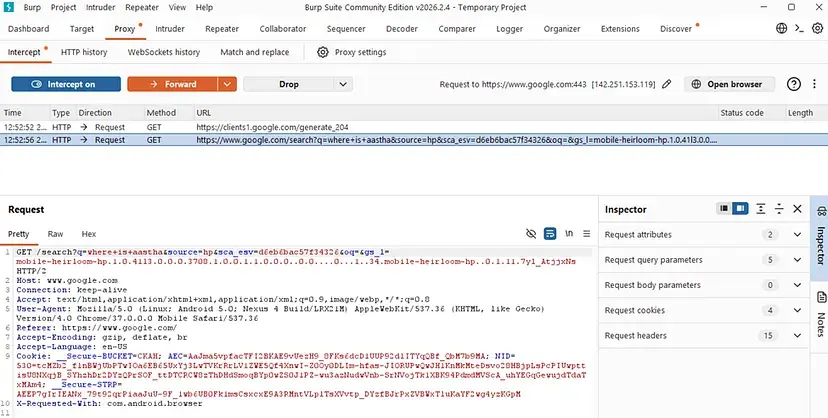
Task: Toggle hide non-printable characters eye icon
Action: coord(531,233)
